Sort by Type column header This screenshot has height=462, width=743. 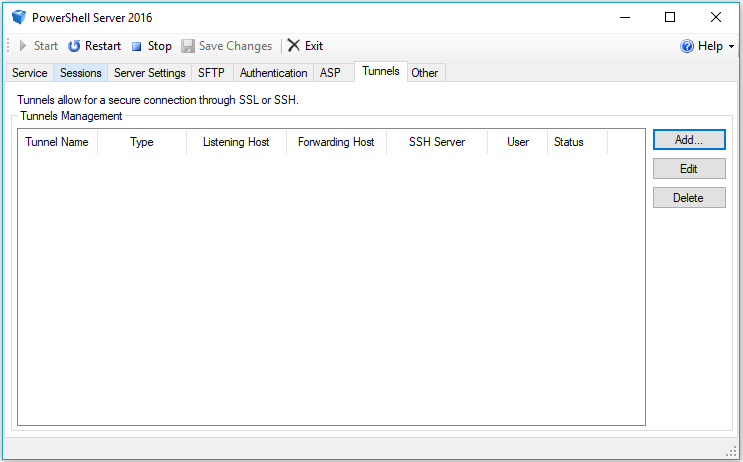(142, 142)
